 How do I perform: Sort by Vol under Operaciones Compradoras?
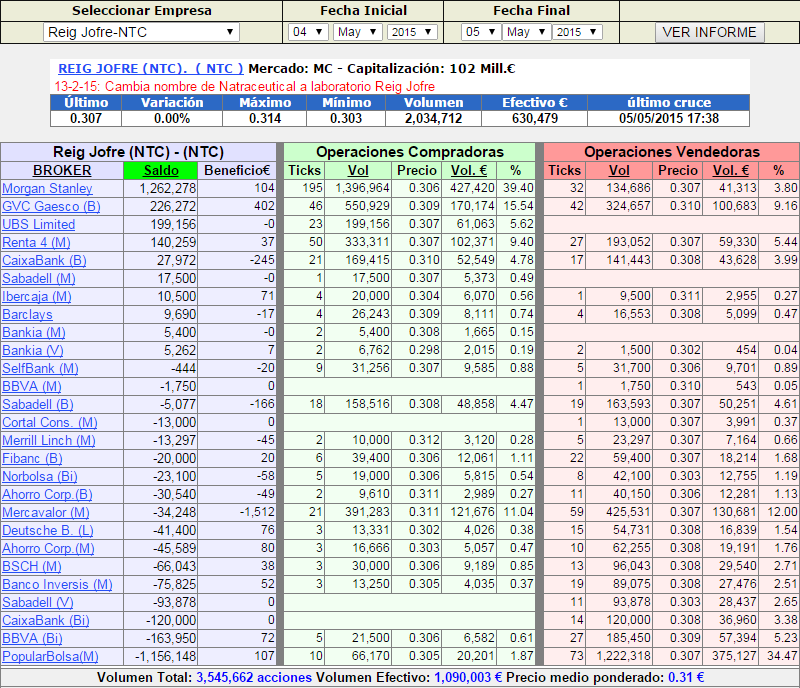pos(358,170)
